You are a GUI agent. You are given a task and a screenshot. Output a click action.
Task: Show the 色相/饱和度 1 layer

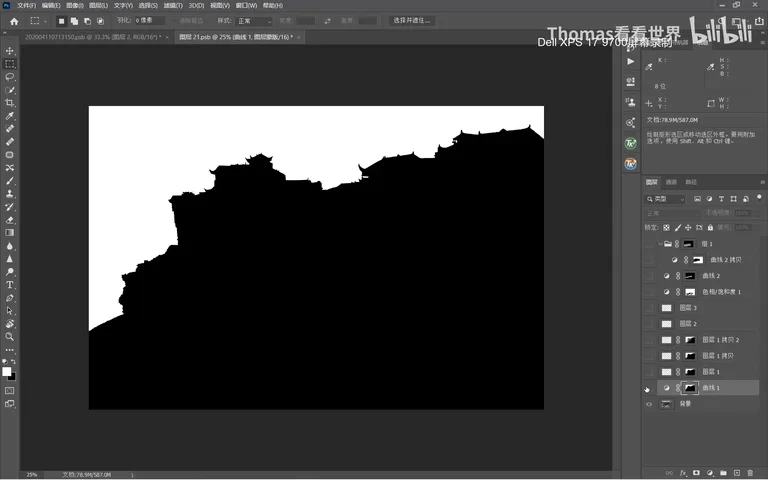649,292
